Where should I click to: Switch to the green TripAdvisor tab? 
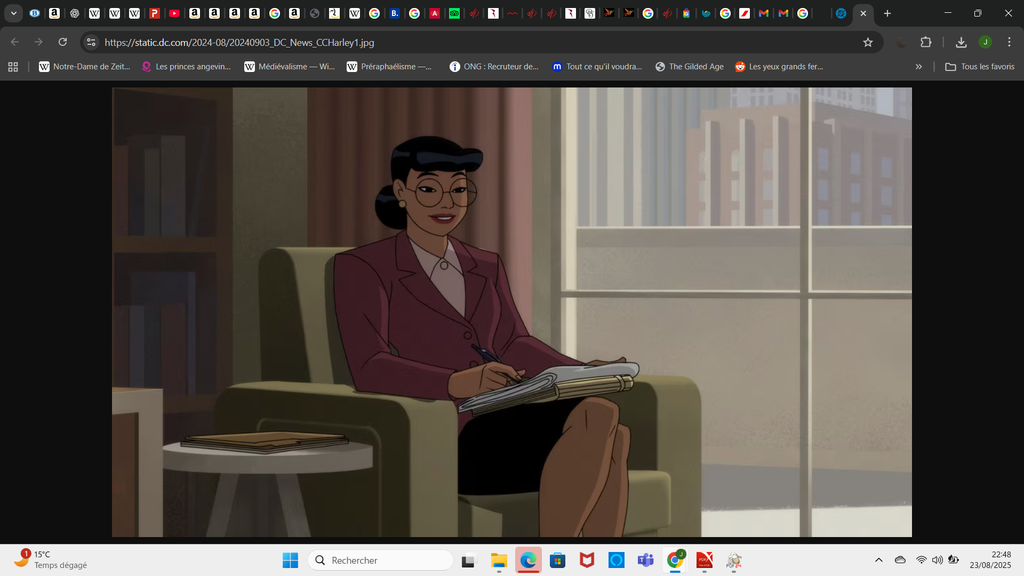tap(454, 13)
